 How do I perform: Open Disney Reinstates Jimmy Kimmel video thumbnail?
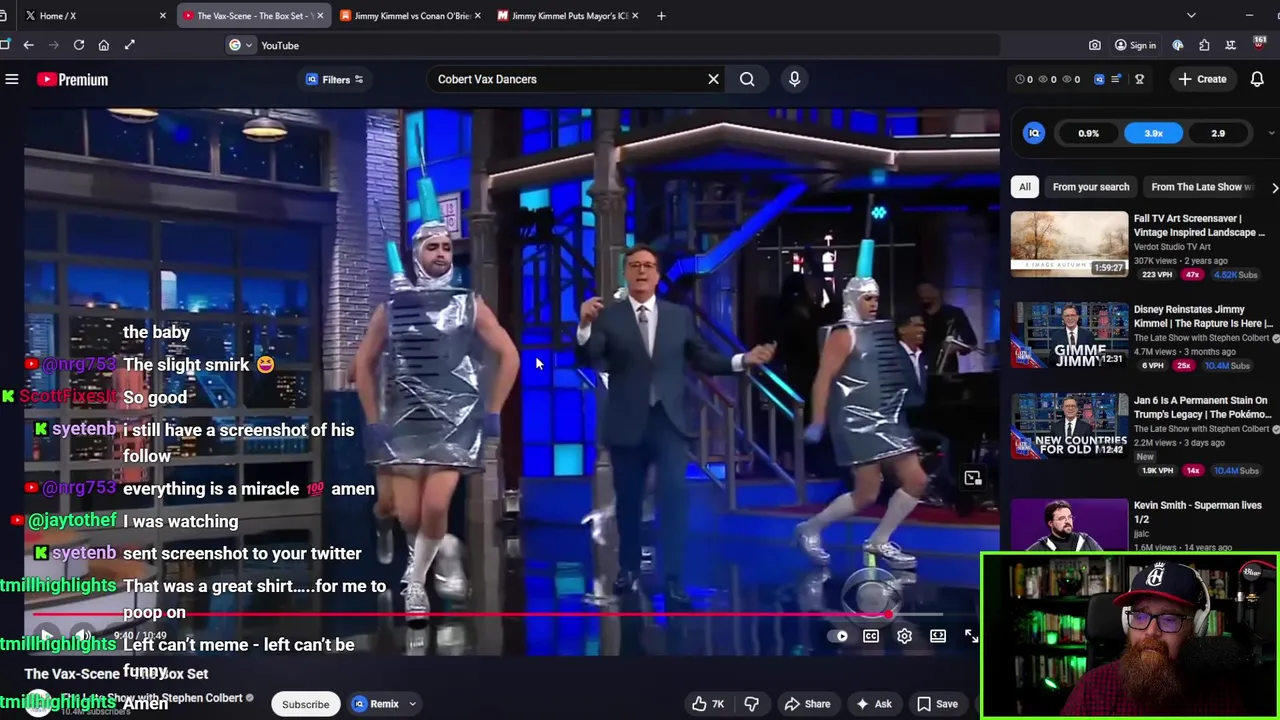coord(1069,335)
